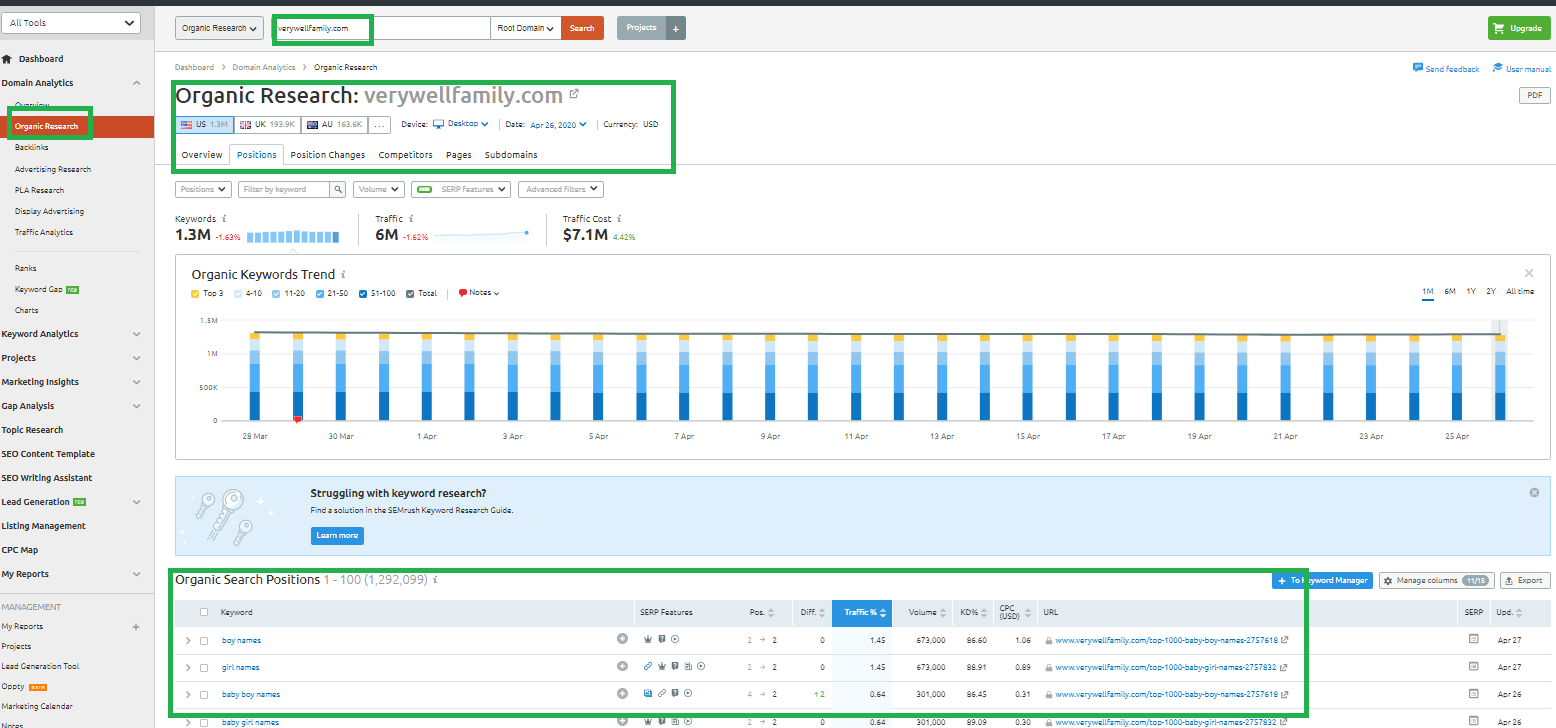Screen dimensions: 1556x728
Task: Click the Manage columns button
Action: click(x=1435, y=580)
